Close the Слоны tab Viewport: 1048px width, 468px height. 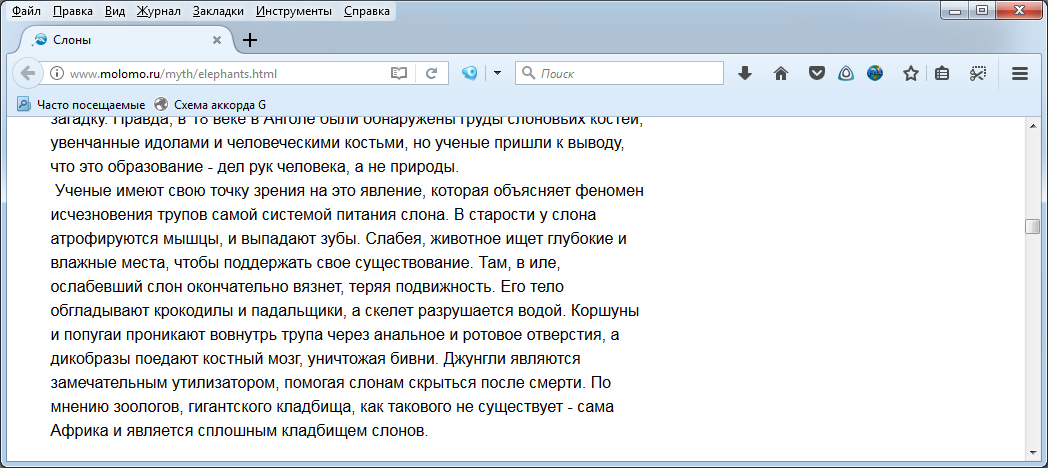[x=217, y=40]
